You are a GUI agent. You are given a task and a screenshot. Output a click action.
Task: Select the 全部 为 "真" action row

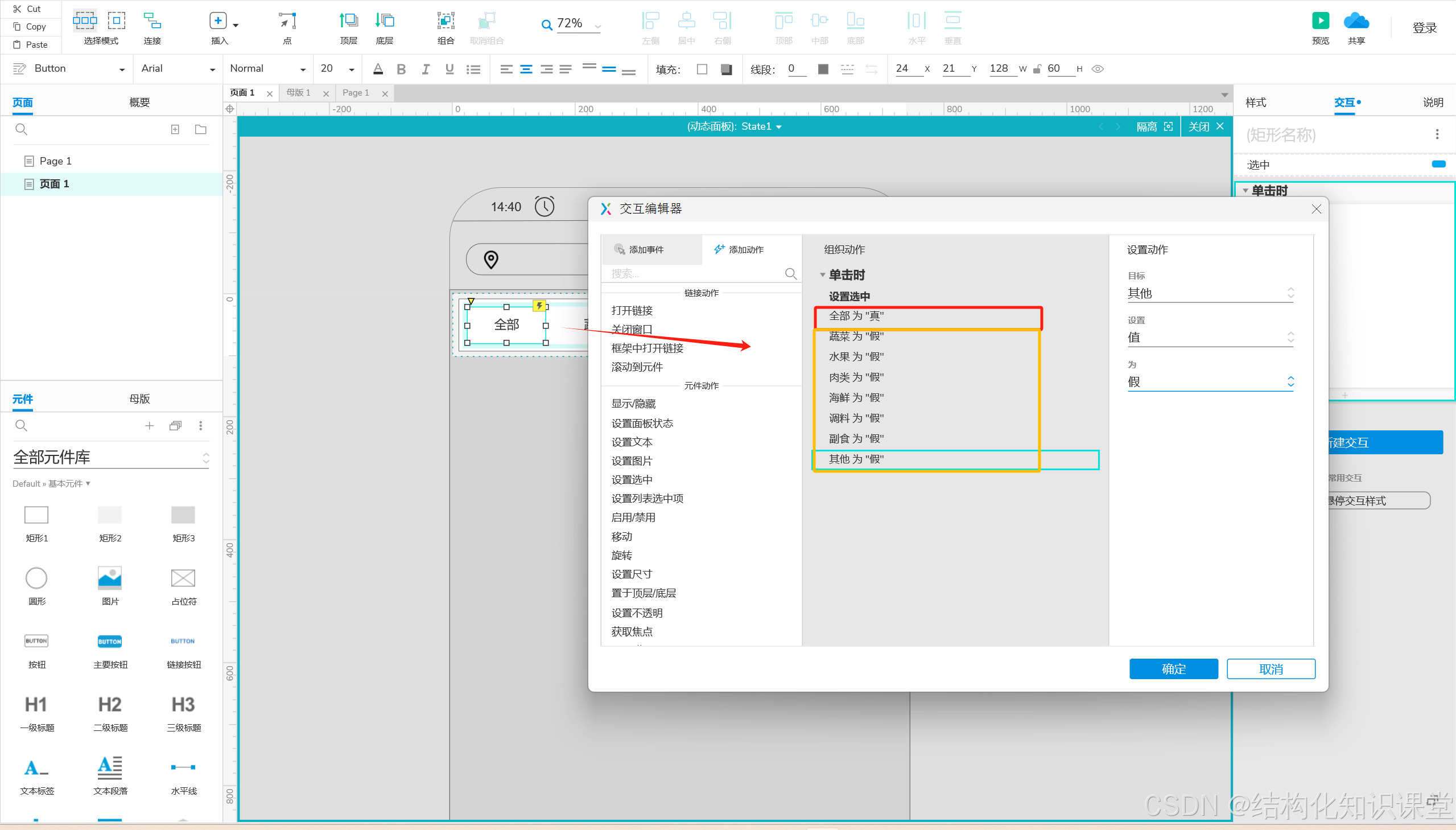[928, 316]
